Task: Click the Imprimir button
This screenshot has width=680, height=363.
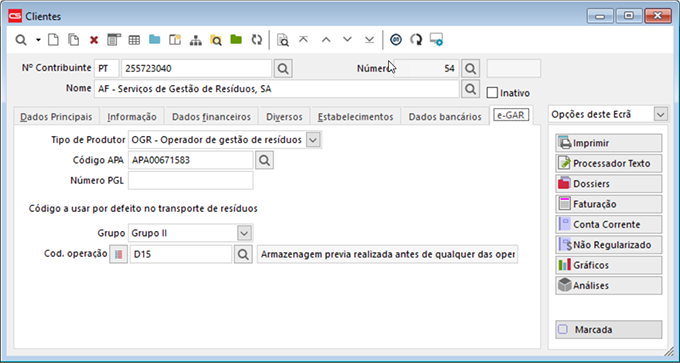Action: tap(608, 143)
